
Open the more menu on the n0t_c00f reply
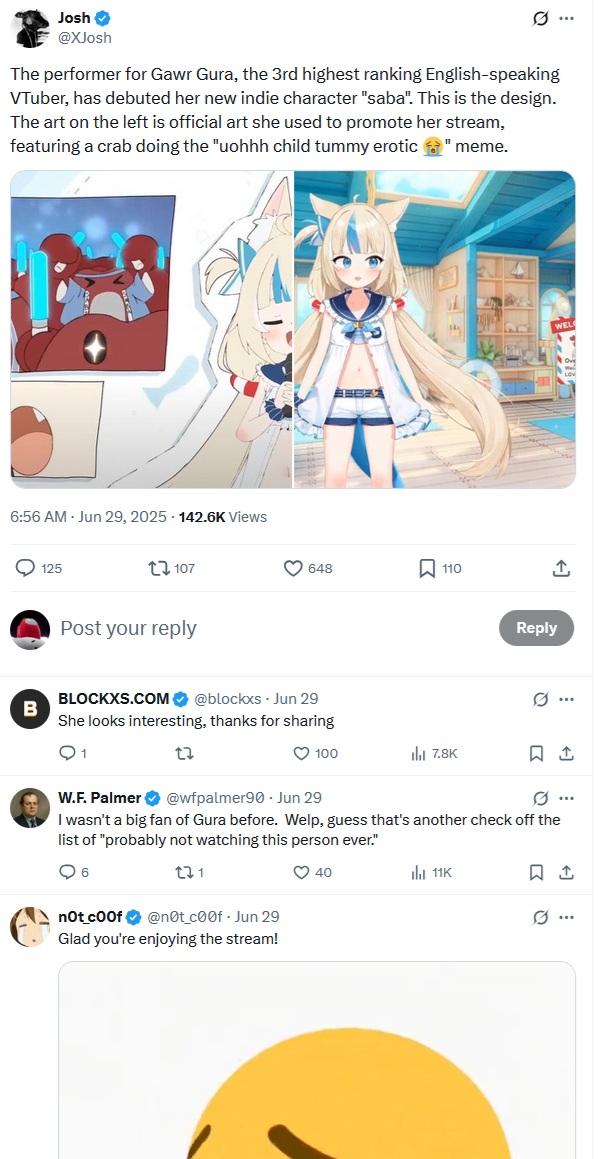click(x=566, y=917)
